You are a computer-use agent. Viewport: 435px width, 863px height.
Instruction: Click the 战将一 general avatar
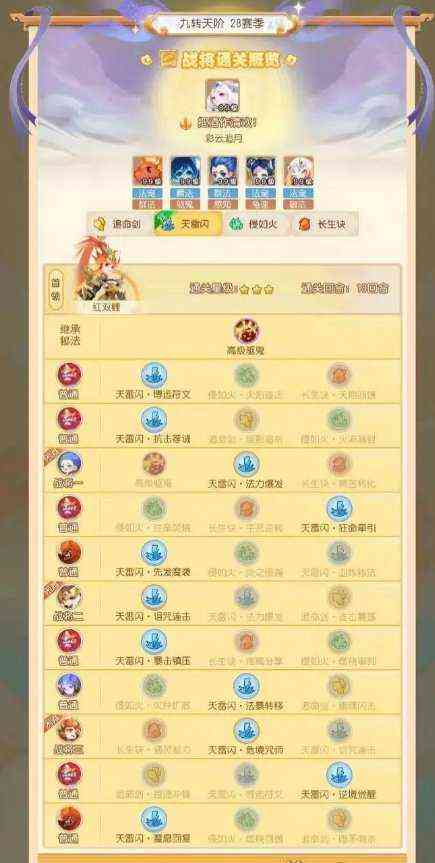(x=69, y=463)
